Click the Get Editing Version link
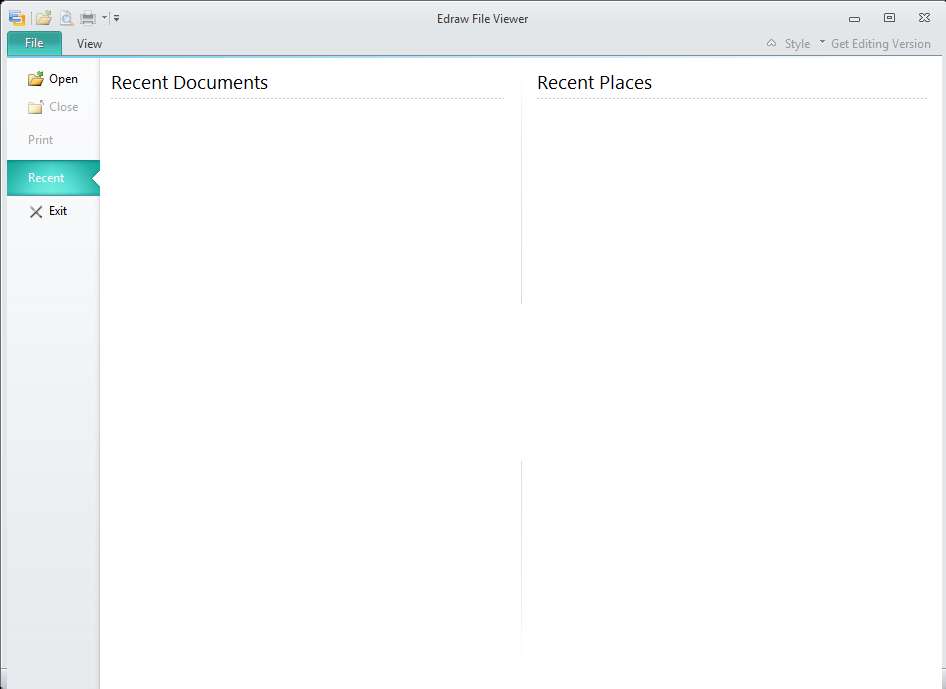Viewport: 946px width, 689px height. point(880,43)
